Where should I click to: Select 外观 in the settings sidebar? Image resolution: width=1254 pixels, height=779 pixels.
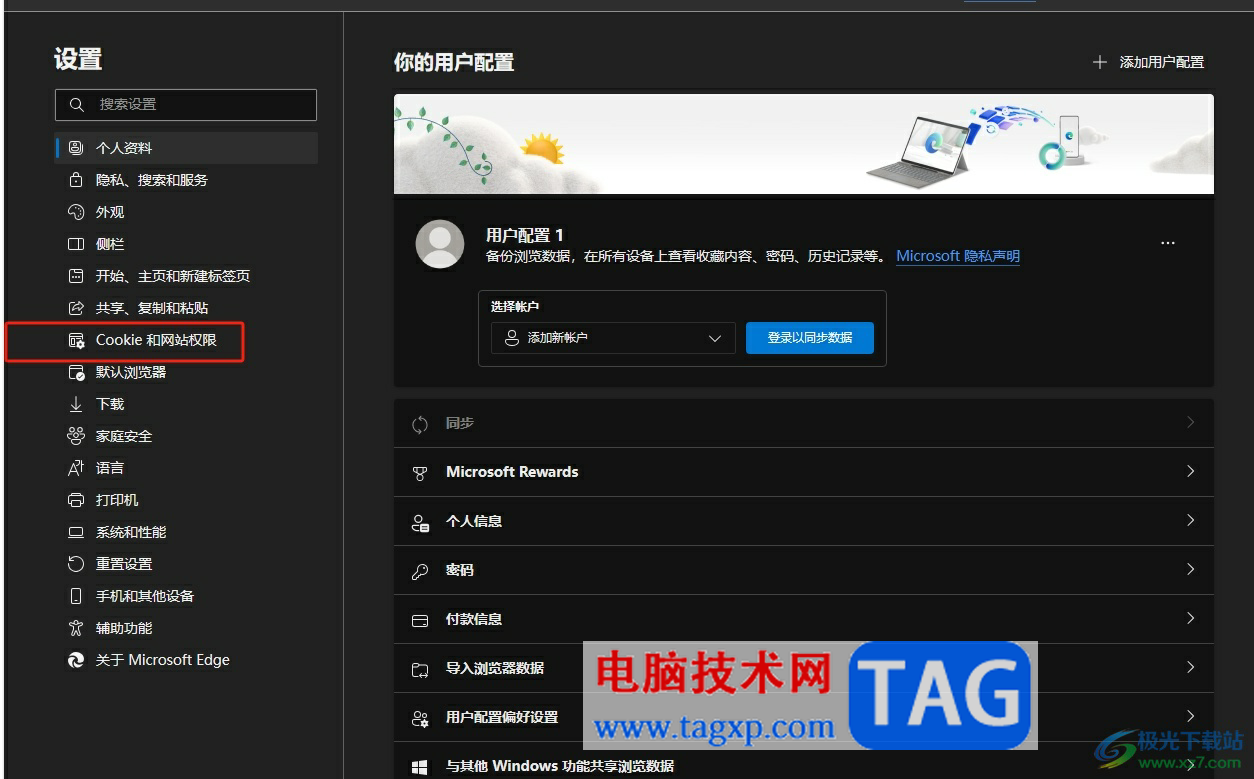tap(186, 212)
